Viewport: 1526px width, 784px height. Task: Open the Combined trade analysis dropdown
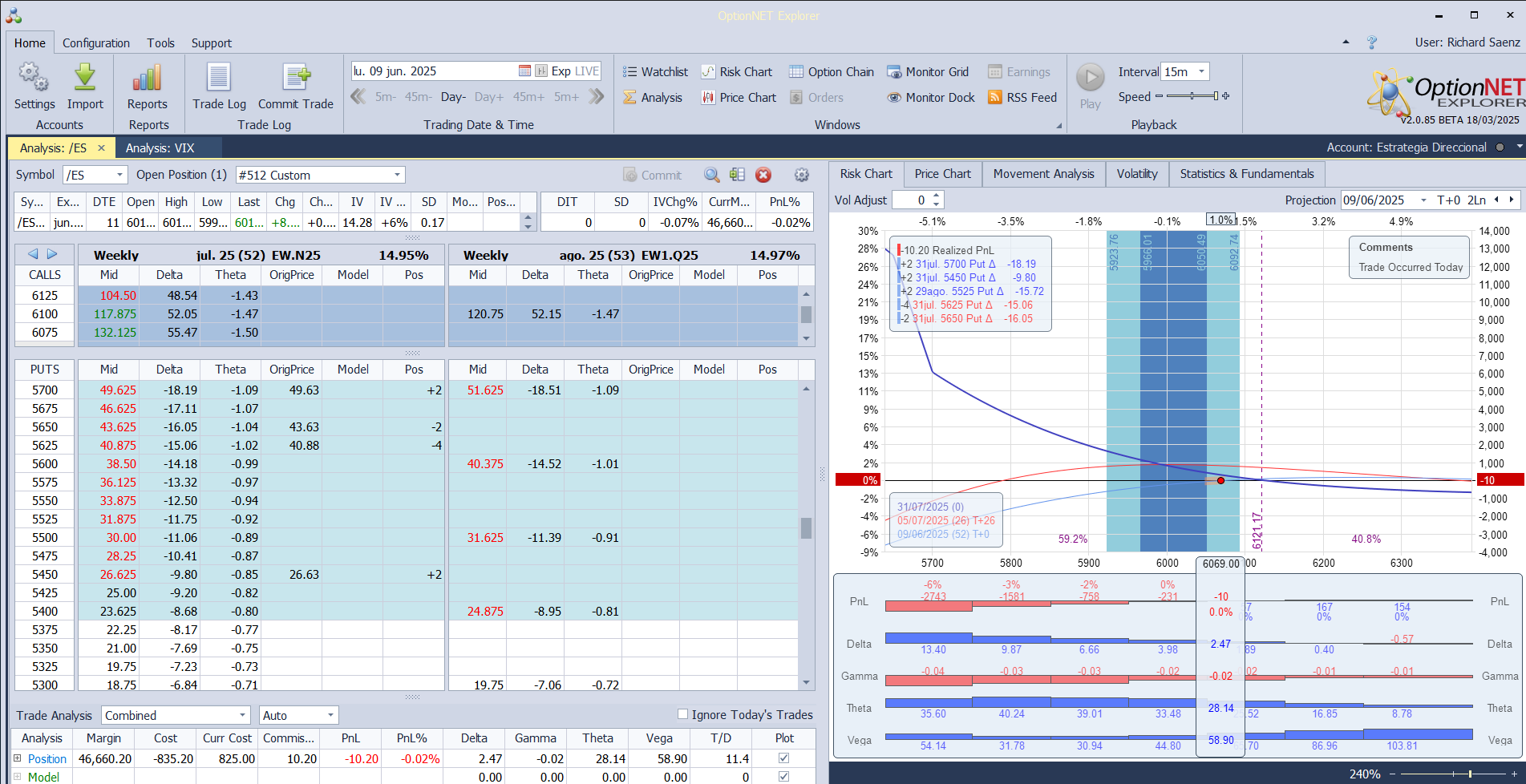(242, 715)
